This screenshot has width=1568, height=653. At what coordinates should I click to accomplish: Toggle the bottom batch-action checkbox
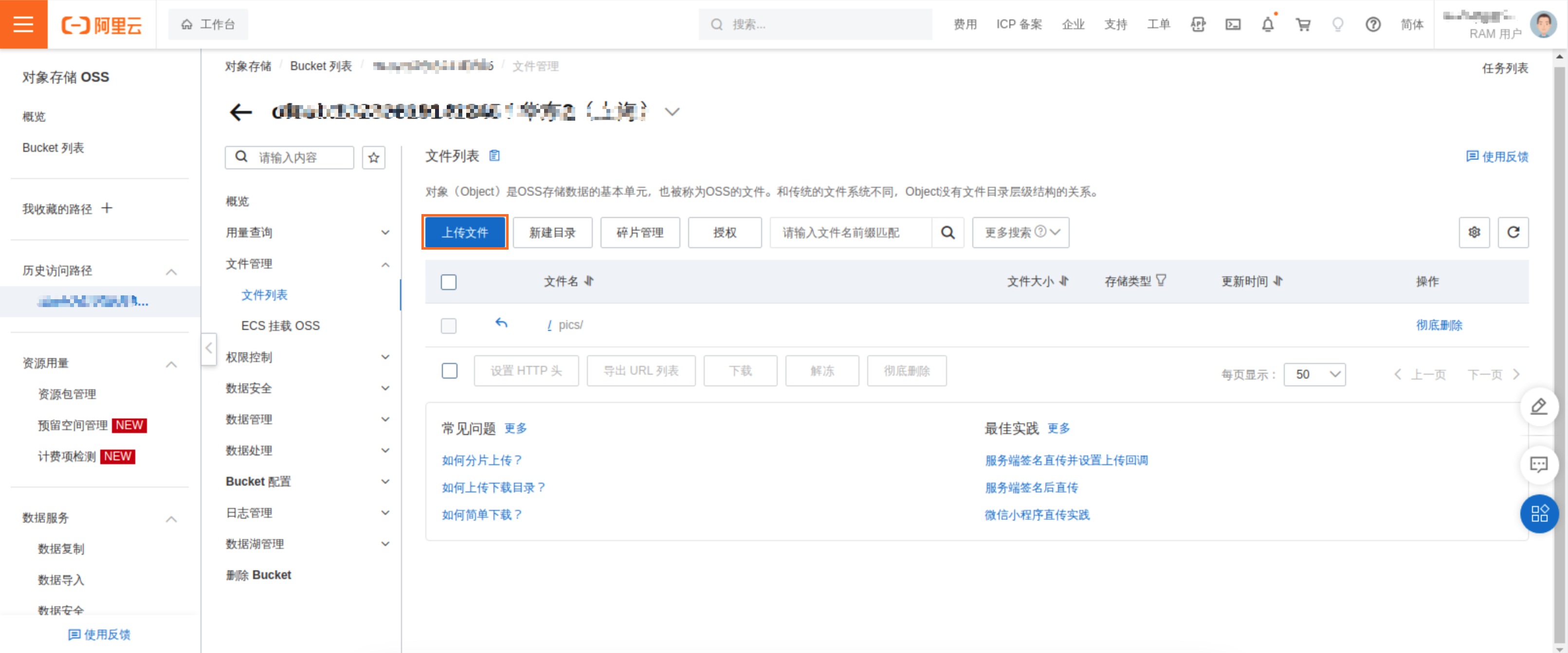click(449, 371)
